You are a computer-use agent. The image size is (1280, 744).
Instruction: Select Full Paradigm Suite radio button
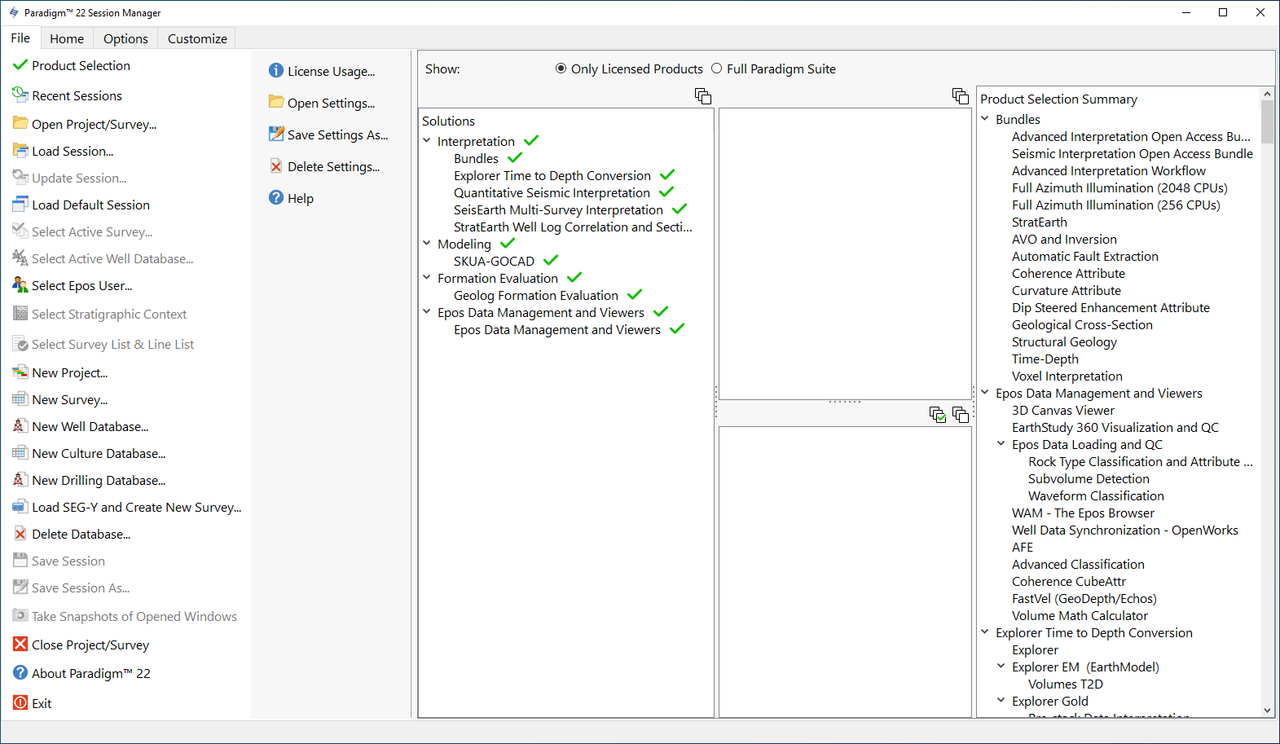point(716,69)
